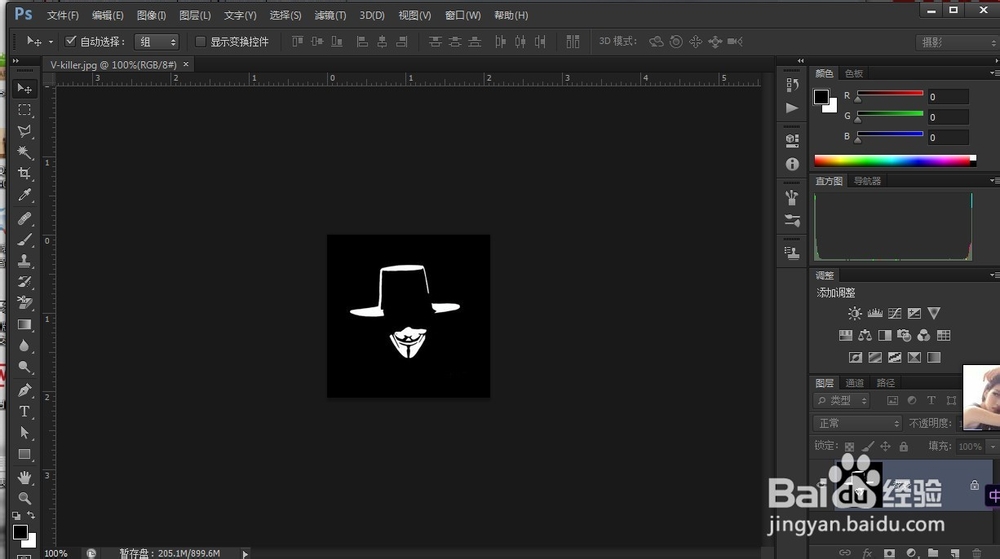Open the 组 auto-select dropdown
Viewport: 1000px width, 559px height.
(156, 41)
